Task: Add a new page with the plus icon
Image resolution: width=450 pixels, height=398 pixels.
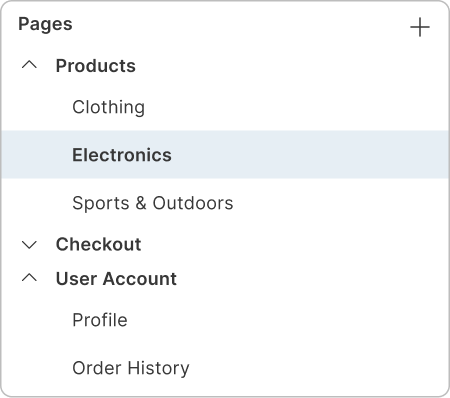Action: click(420, 27)
